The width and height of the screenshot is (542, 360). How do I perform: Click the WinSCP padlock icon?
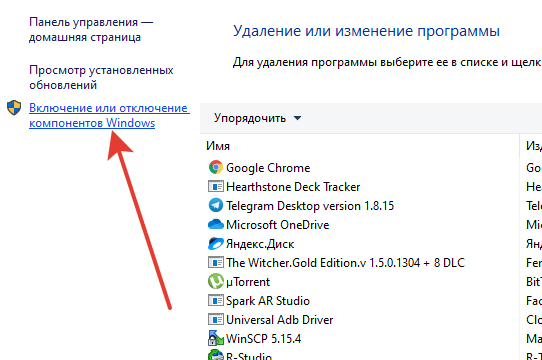pos(216,338)
